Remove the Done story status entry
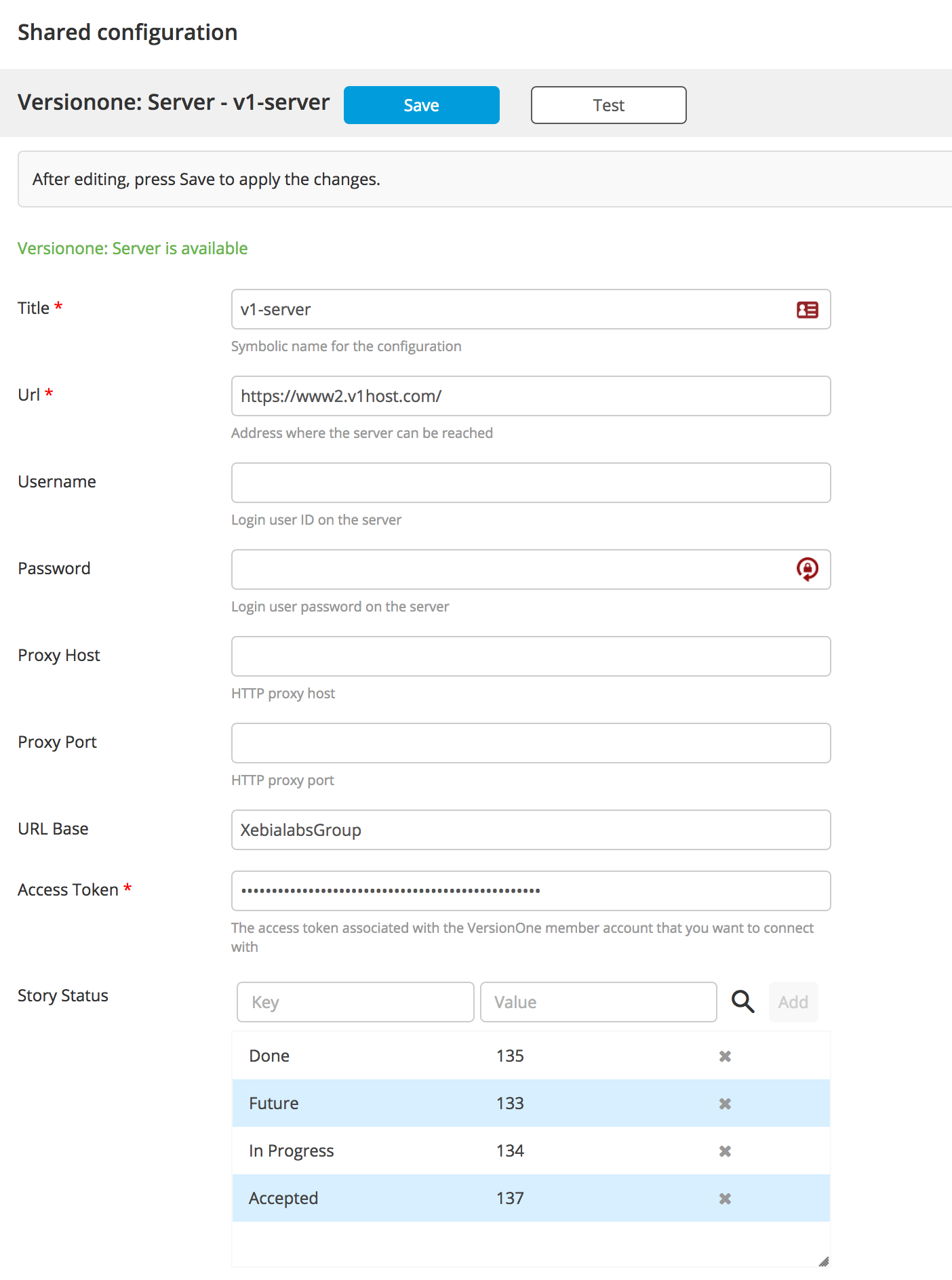Screen dimensions: 952x1280 tap(725, 1056)
